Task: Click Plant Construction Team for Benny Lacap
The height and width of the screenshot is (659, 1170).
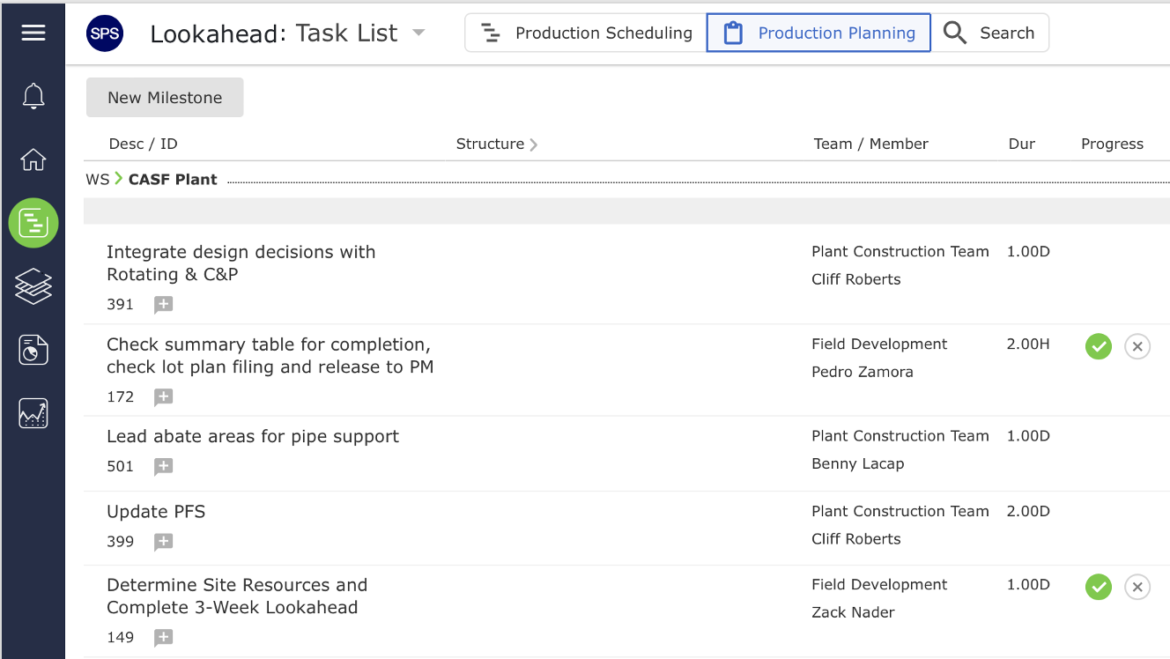Action: 900,436
